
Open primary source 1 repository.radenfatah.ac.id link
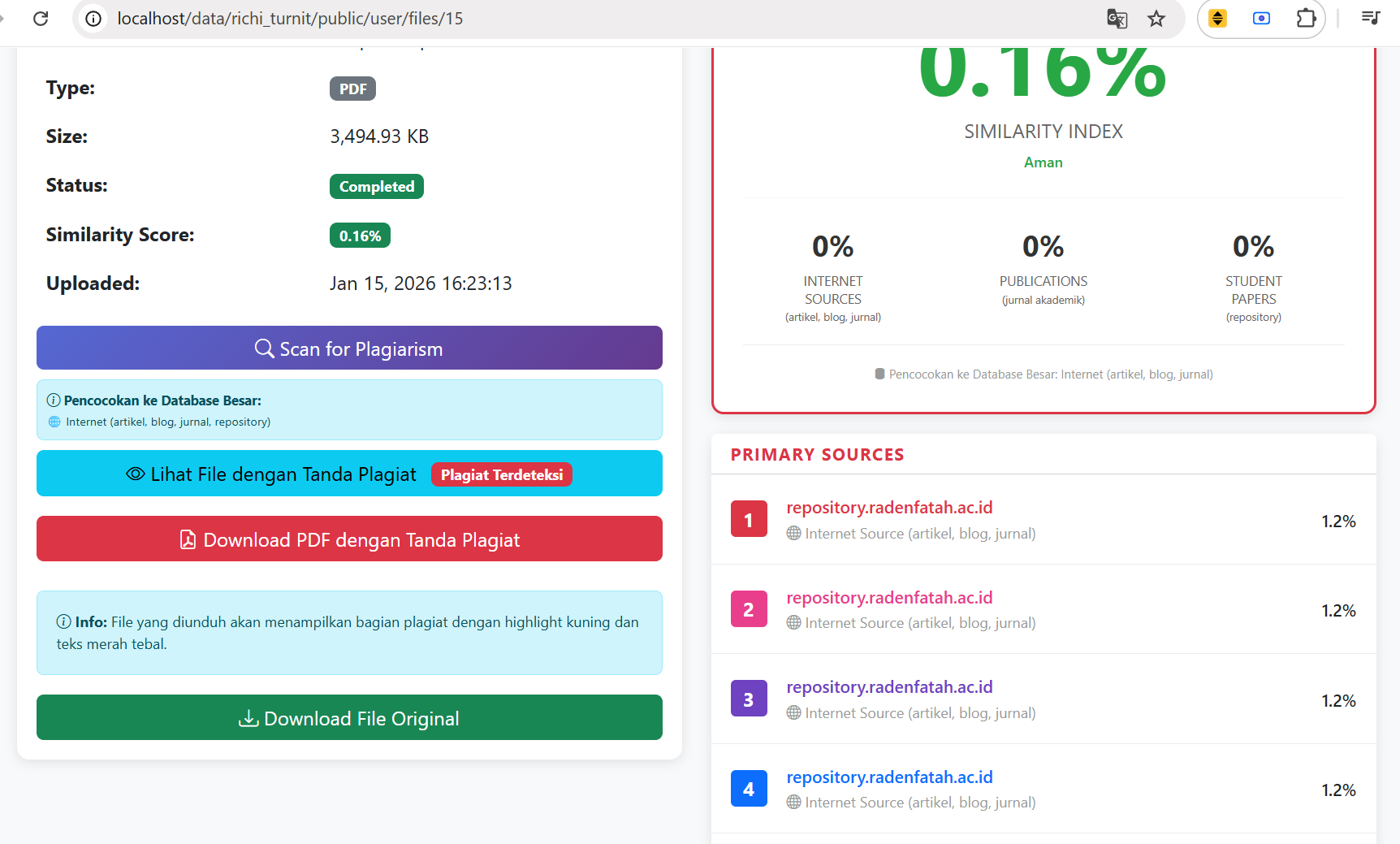click(889, 508)
